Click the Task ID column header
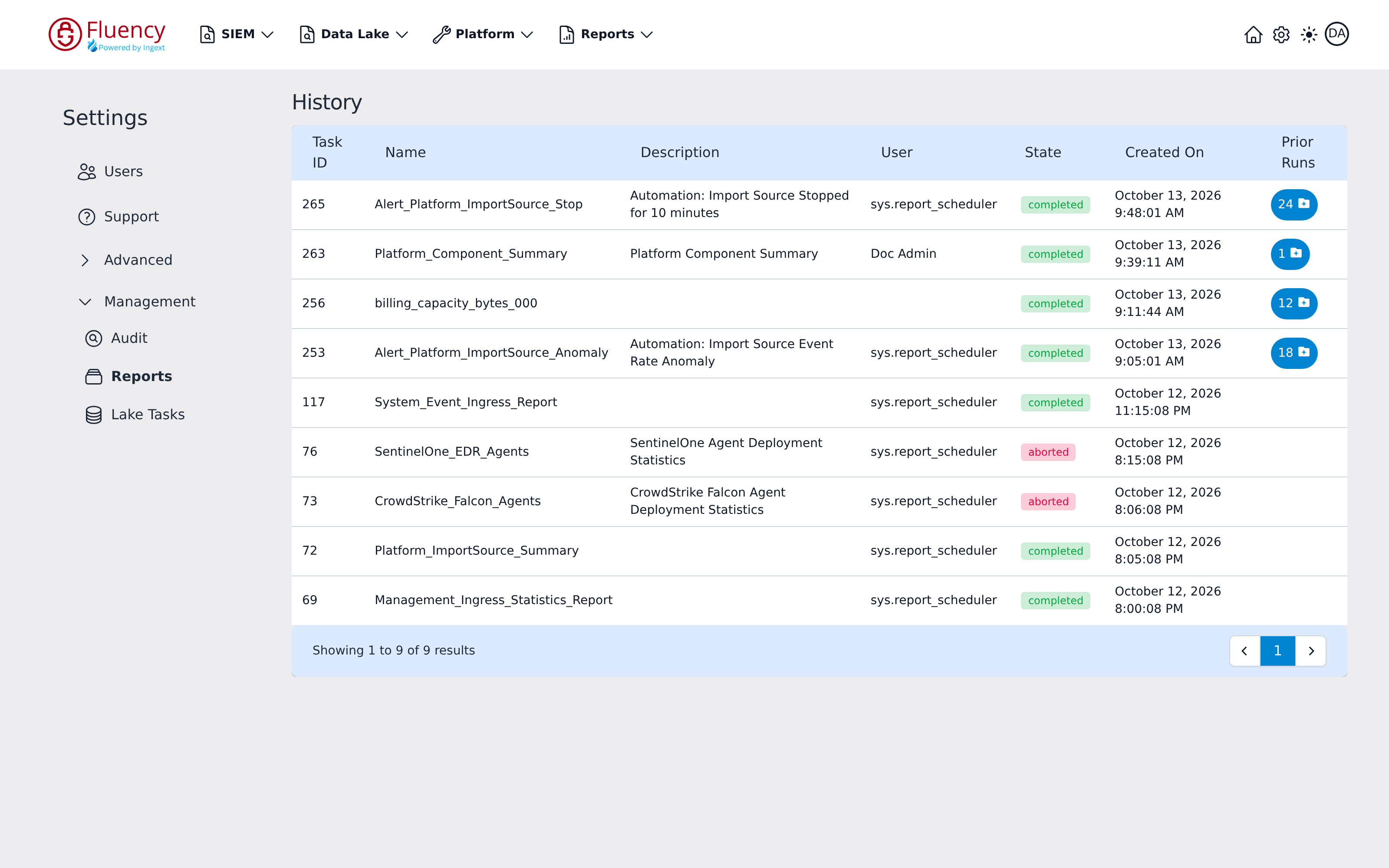 pos(327,153)
